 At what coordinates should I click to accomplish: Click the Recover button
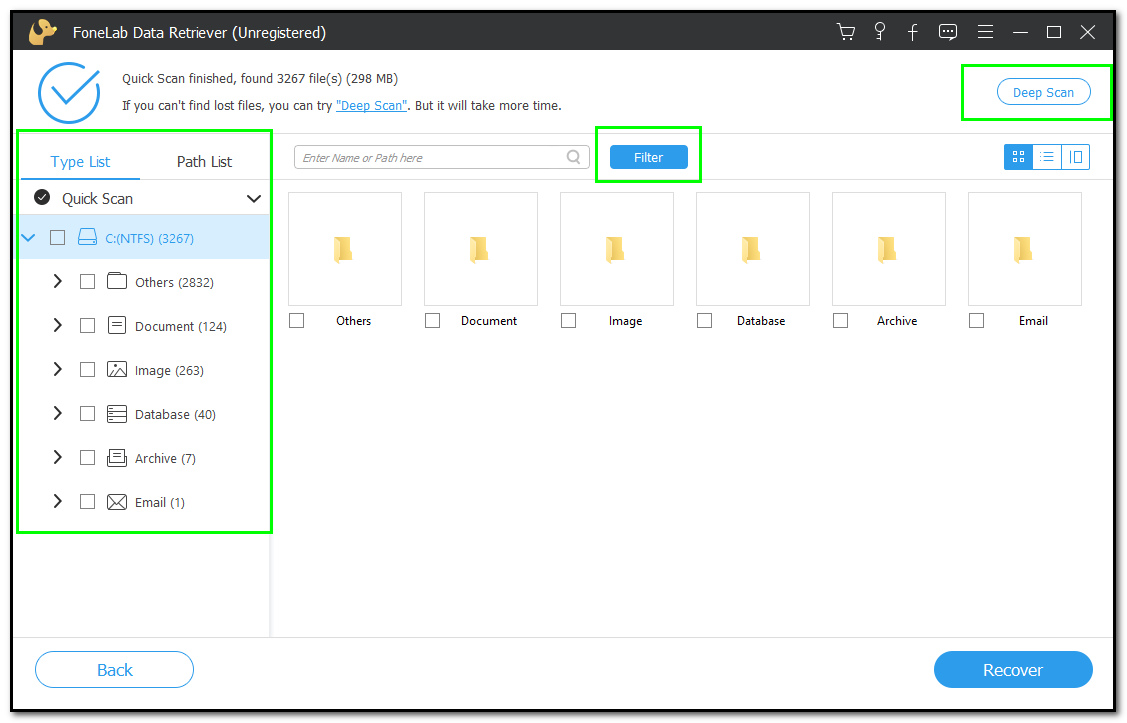(1013, 670)
